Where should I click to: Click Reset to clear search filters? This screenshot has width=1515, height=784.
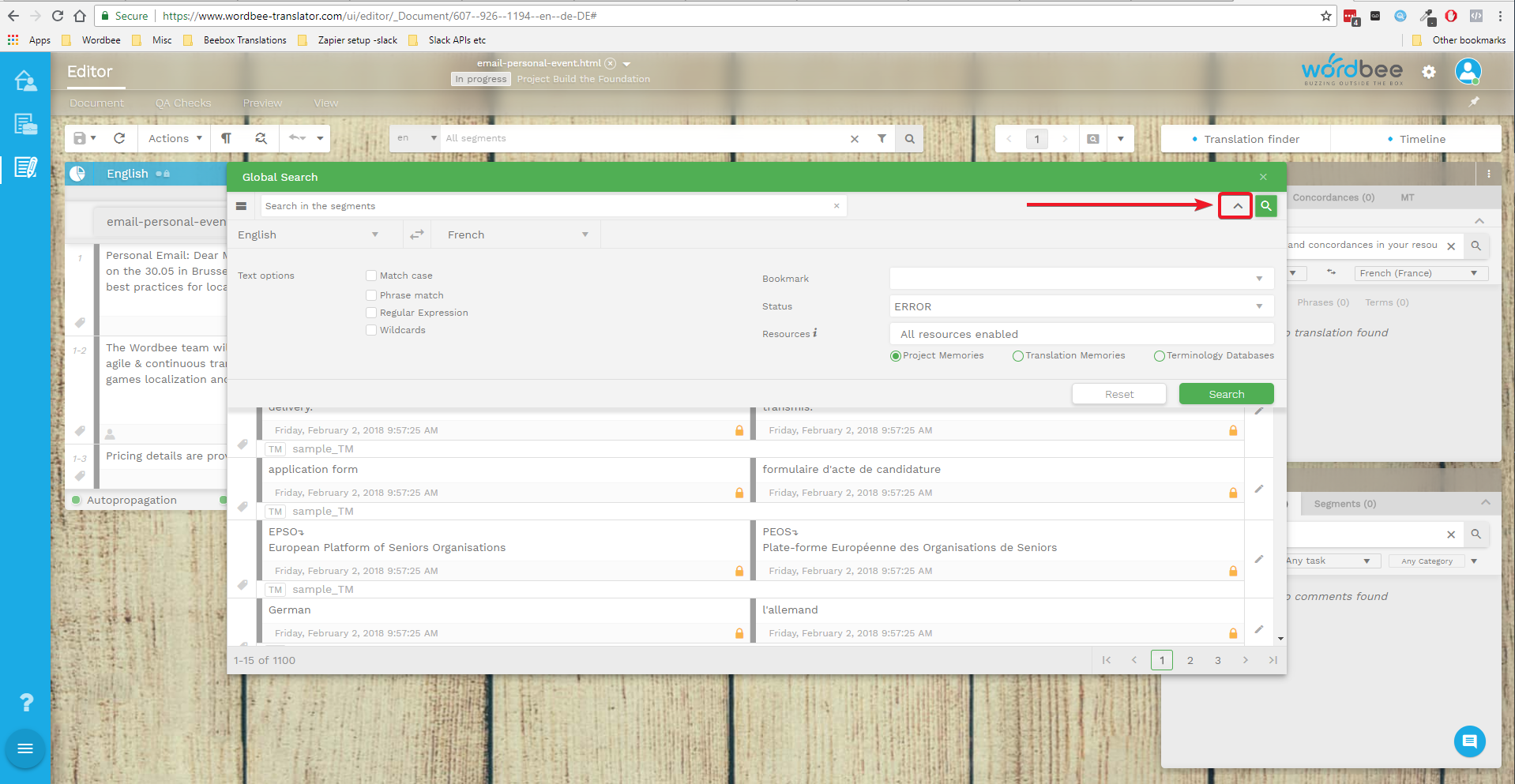[x=1118, y=393]
